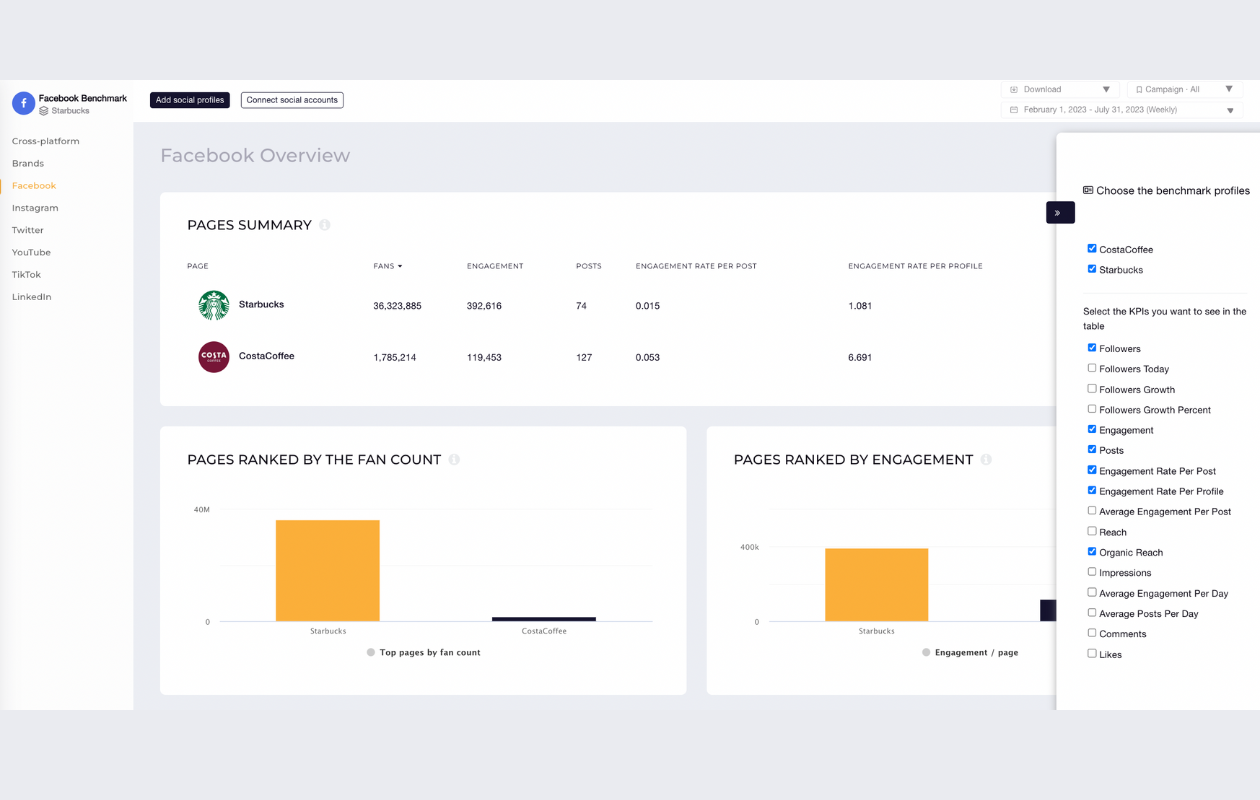Select Facebook in the sidebar

click(34, 186)
